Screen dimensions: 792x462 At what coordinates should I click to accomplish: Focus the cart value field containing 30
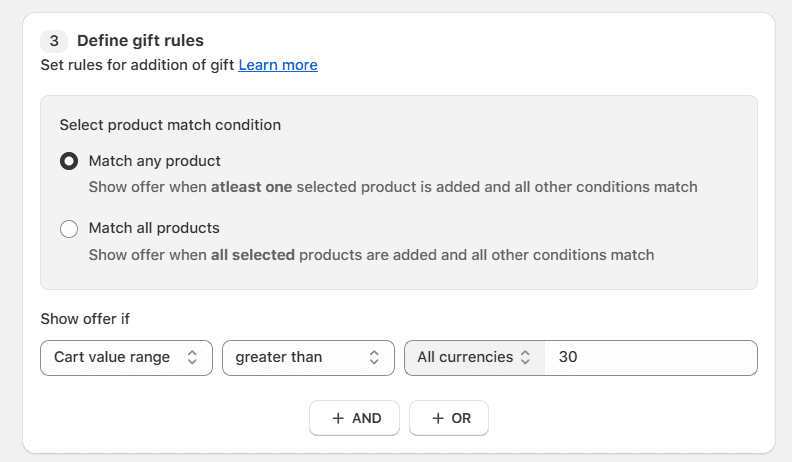[x=650, y=358]
